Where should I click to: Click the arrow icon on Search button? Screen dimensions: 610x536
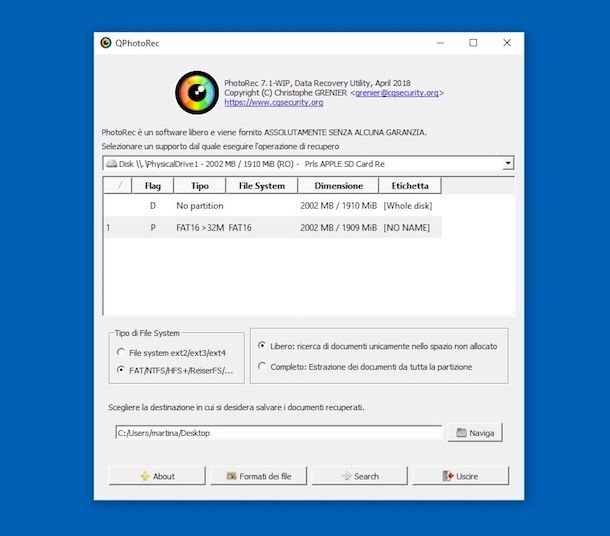tap(346, 476)
